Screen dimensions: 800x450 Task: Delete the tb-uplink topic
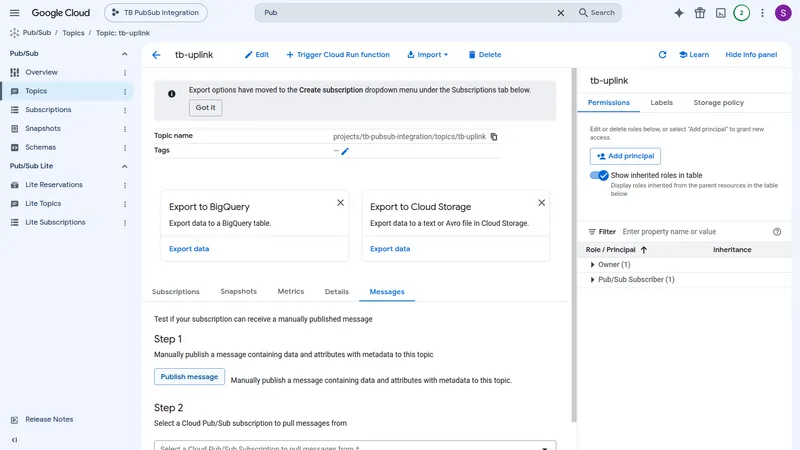(x=485, y=55)
